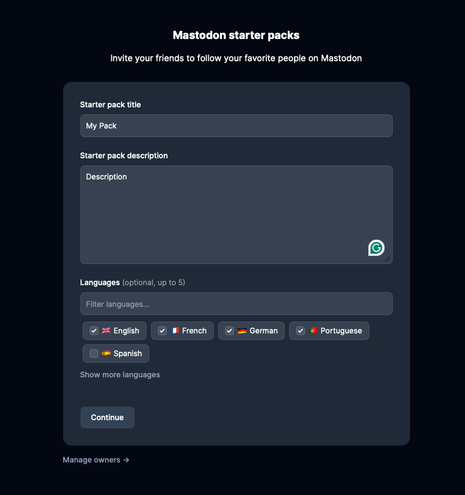The width and height of the screenshot is (465, 495).
Task: Uncheck the French language checkbox
Action: [162, 331]
